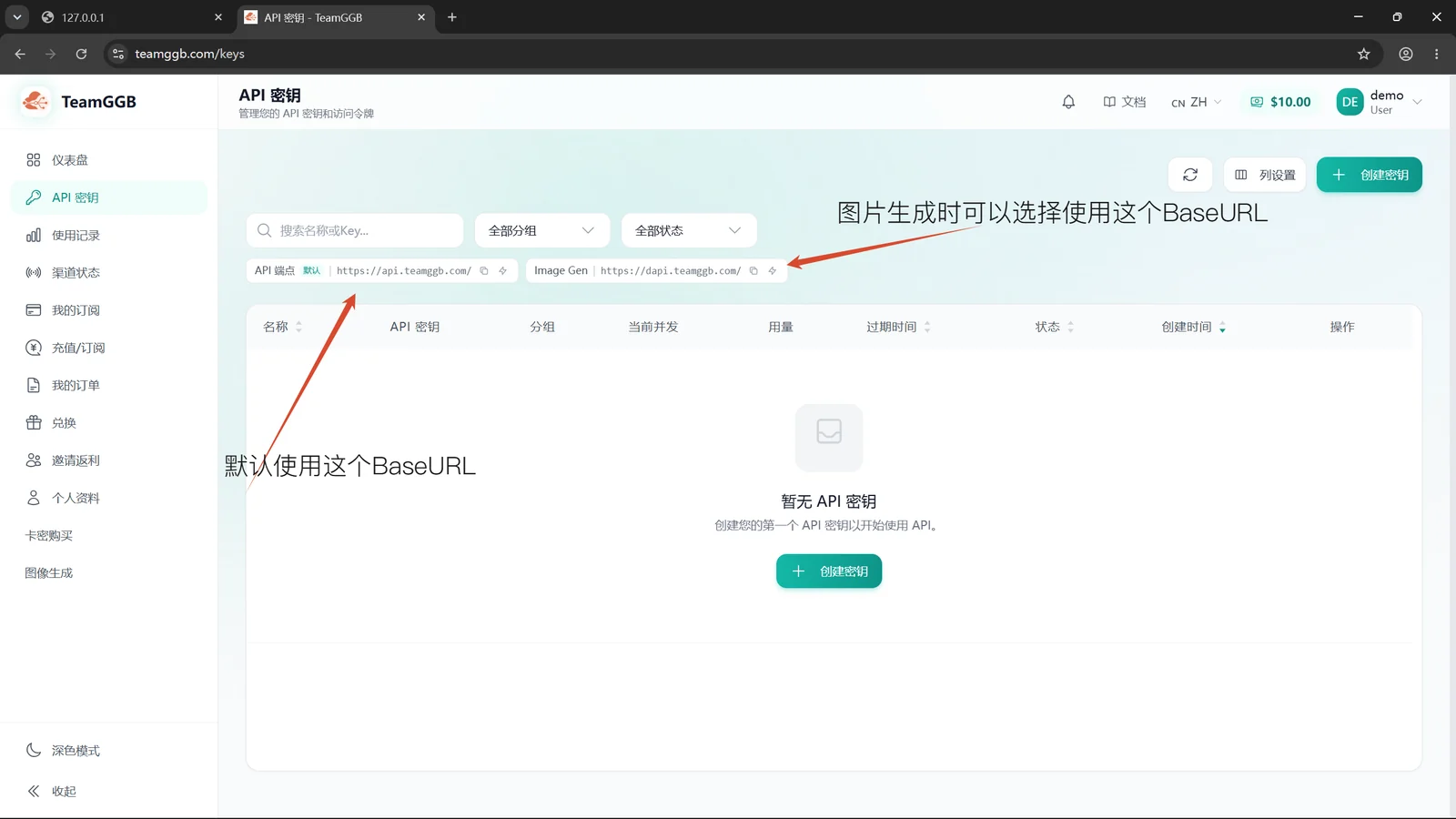
Task: Switch to the 127.0.0.1 browser tab
Action: point(132,17)
